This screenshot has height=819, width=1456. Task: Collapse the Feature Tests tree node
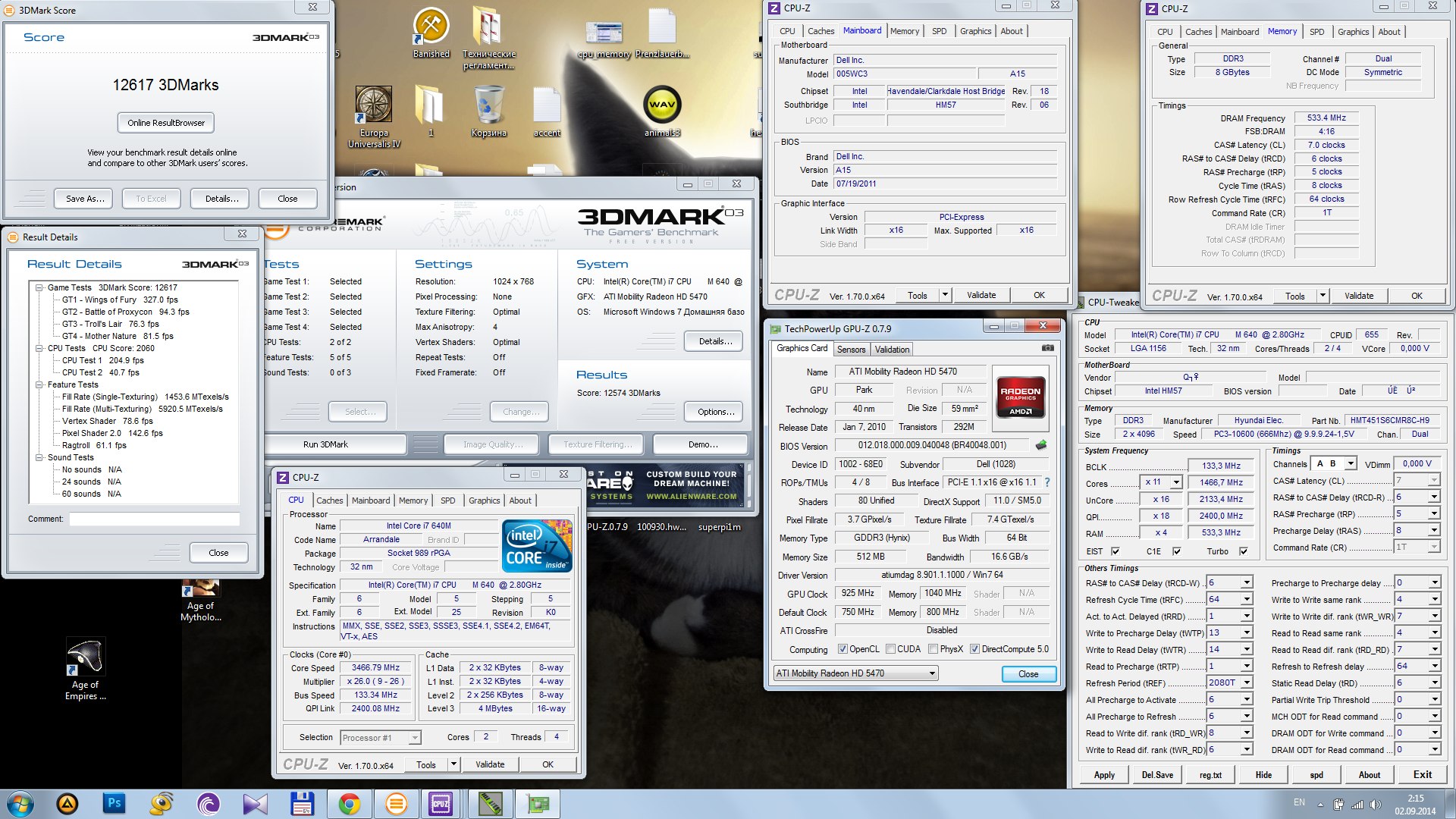tap(39, 384)
